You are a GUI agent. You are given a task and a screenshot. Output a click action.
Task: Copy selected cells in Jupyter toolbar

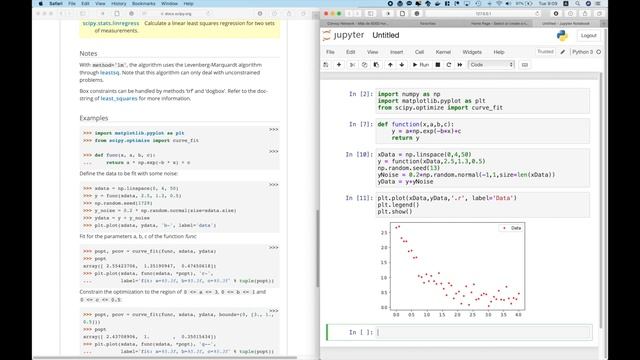click(x=364, y=64)
